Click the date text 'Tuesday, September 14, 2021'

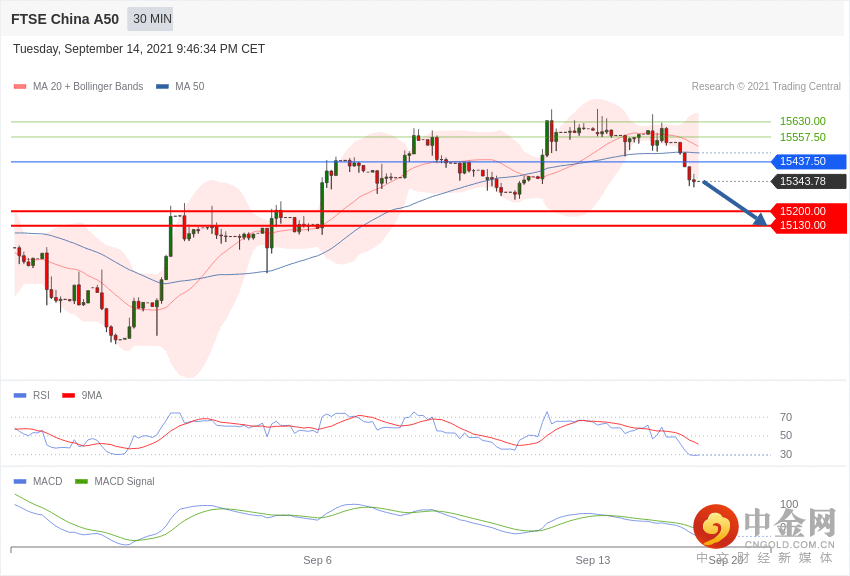[92, 49]
